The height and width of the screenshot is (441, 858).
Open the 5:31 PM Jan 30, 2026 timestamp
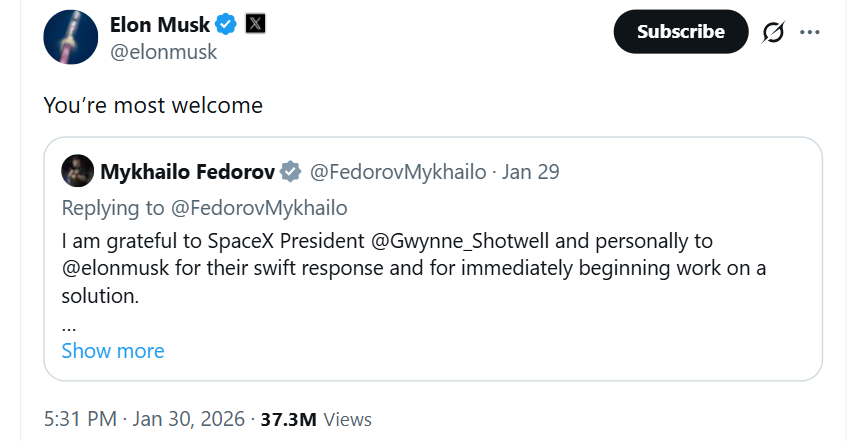(145, 419)
